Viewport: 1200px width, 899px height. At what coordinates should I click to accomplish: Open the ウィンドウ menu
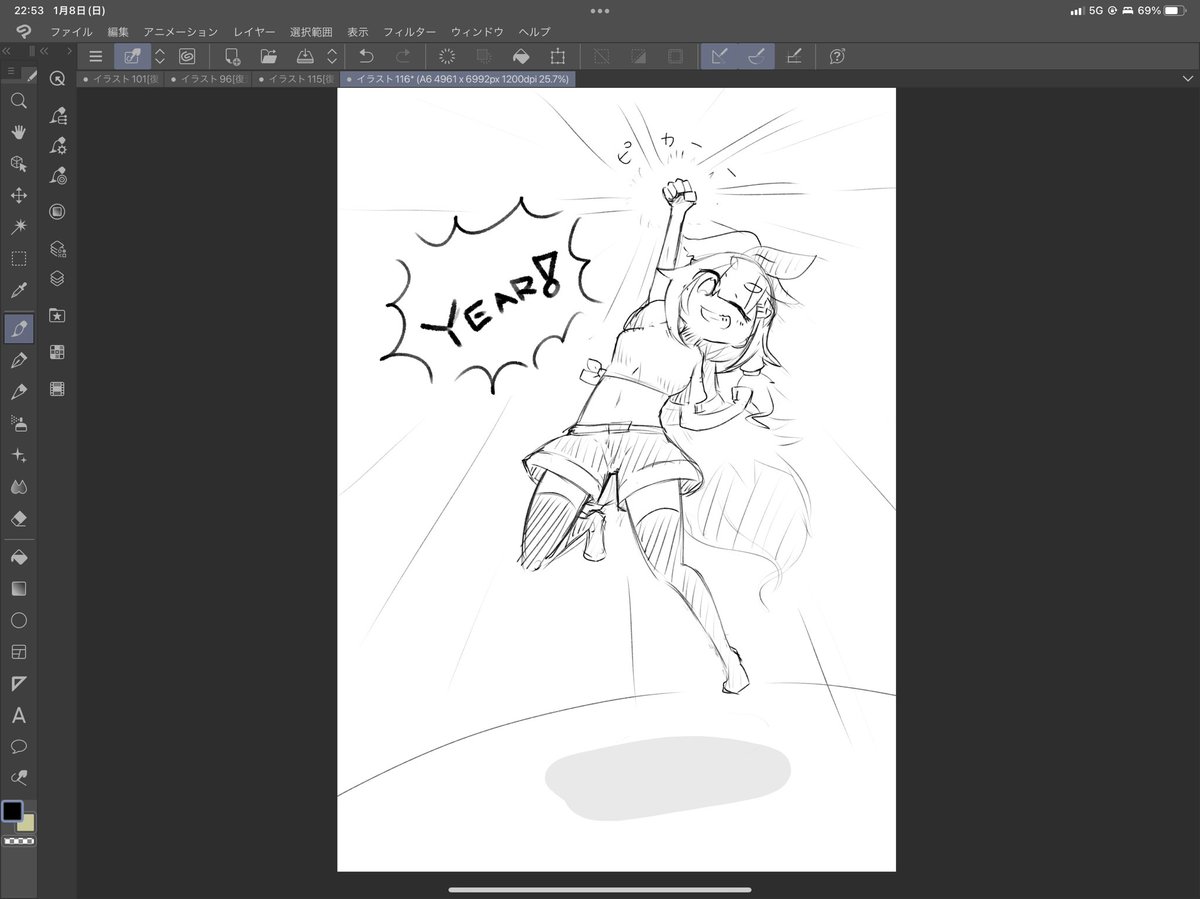pyautogui.click(x=477, y=32)
